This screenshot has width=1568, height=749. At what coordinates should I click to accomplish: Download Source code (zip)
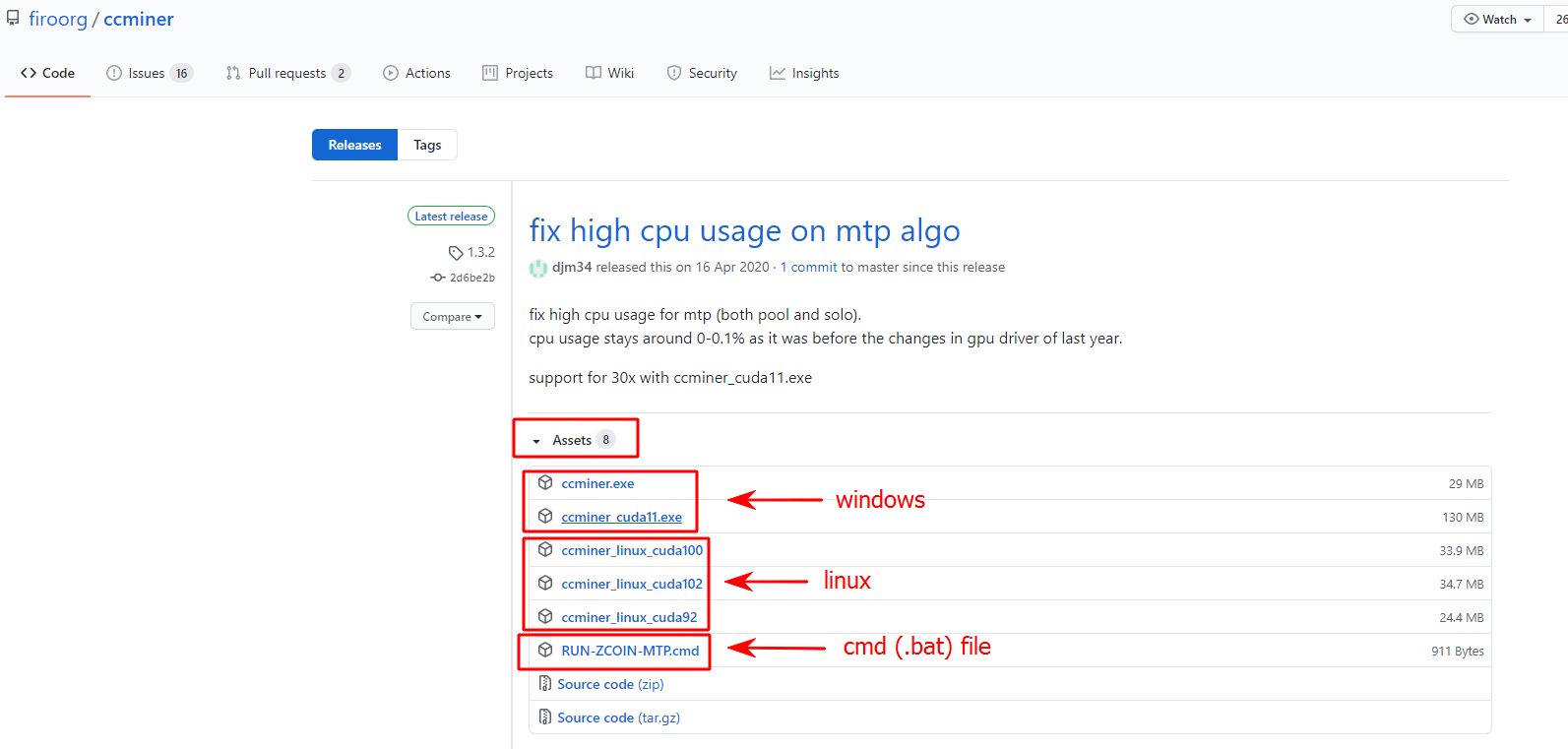tap(610, 684)
